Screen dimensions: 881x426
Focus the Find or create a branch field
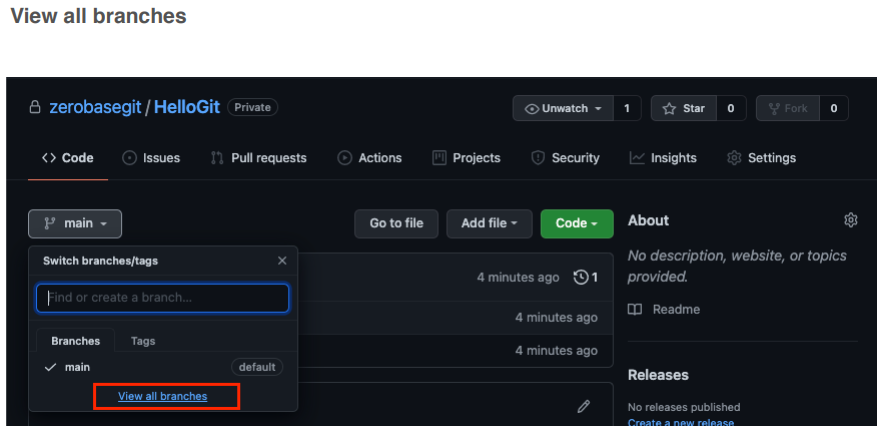(162, 298)
